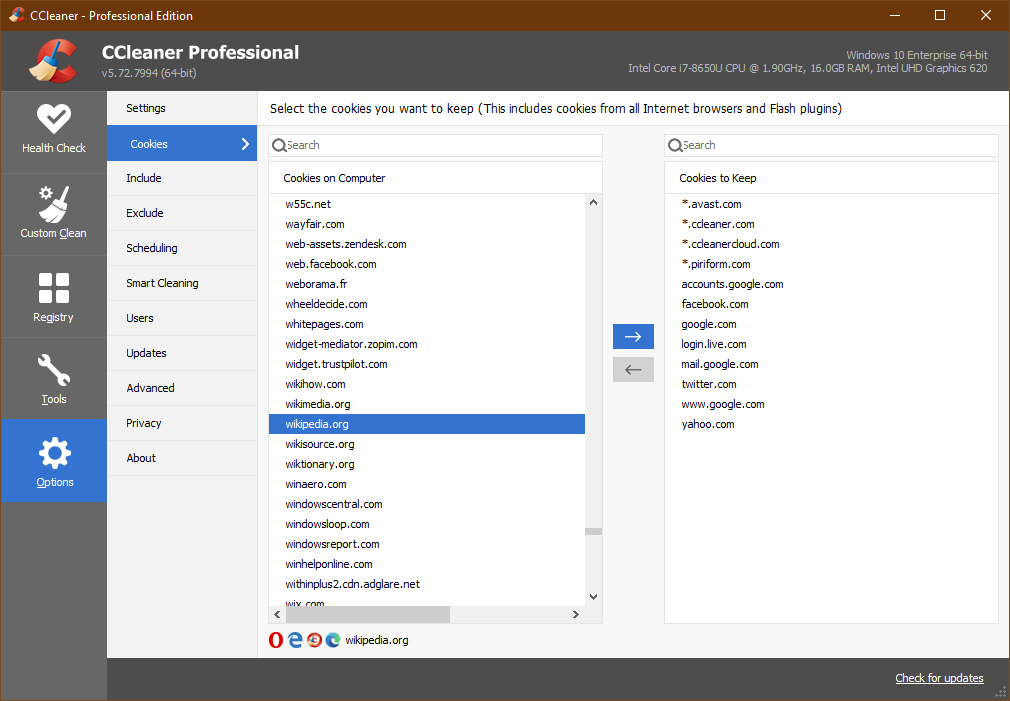The image size is (1010, 701).
Task: Switch to the Scheduling options page
Action: click(x=152, y=248)
